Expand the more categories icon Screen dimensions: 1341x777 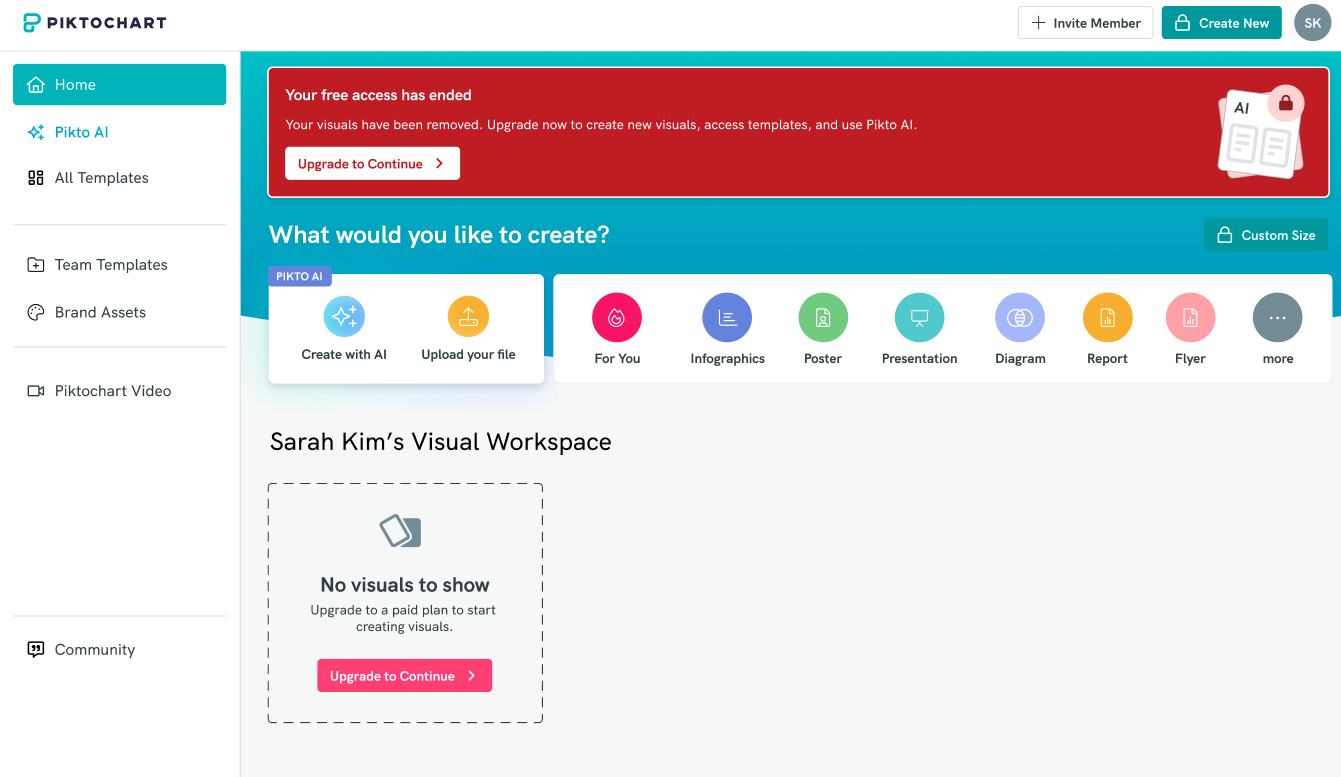(1278, 318)
